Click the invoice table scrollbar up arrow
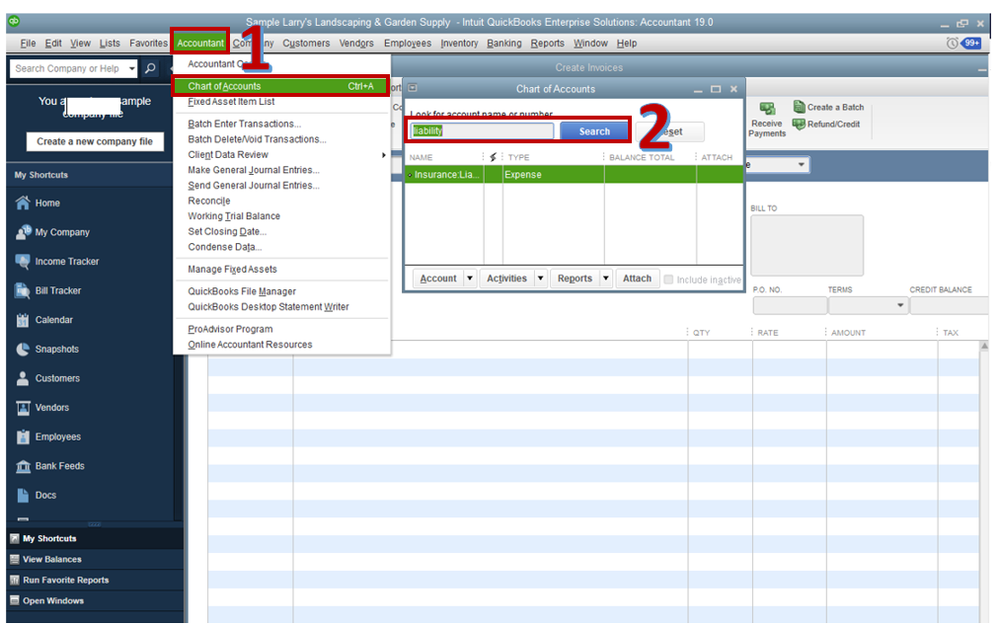The image size is (999, 637). coord(984,346)
